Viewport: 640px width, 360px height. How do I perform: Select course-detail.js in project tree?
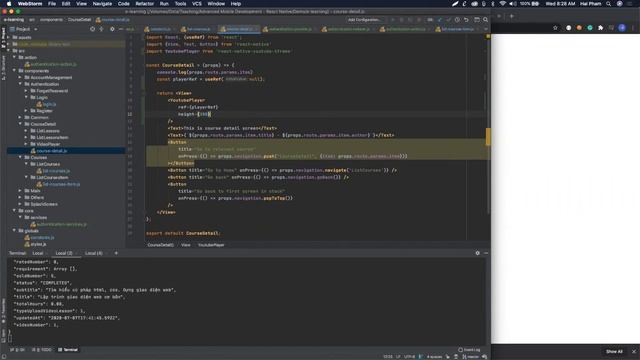pos(51,151)
